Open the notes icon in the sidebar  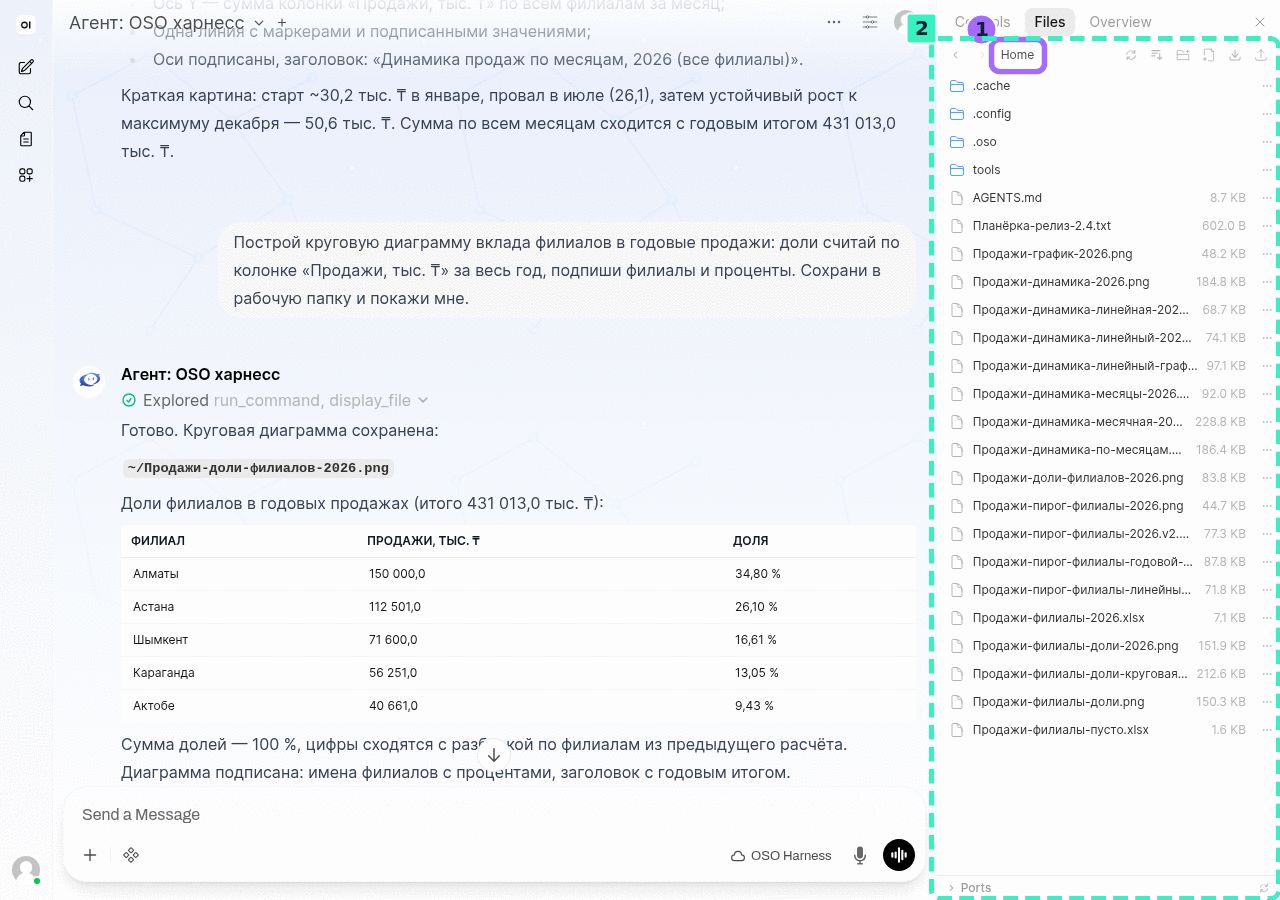click(26, 139)
